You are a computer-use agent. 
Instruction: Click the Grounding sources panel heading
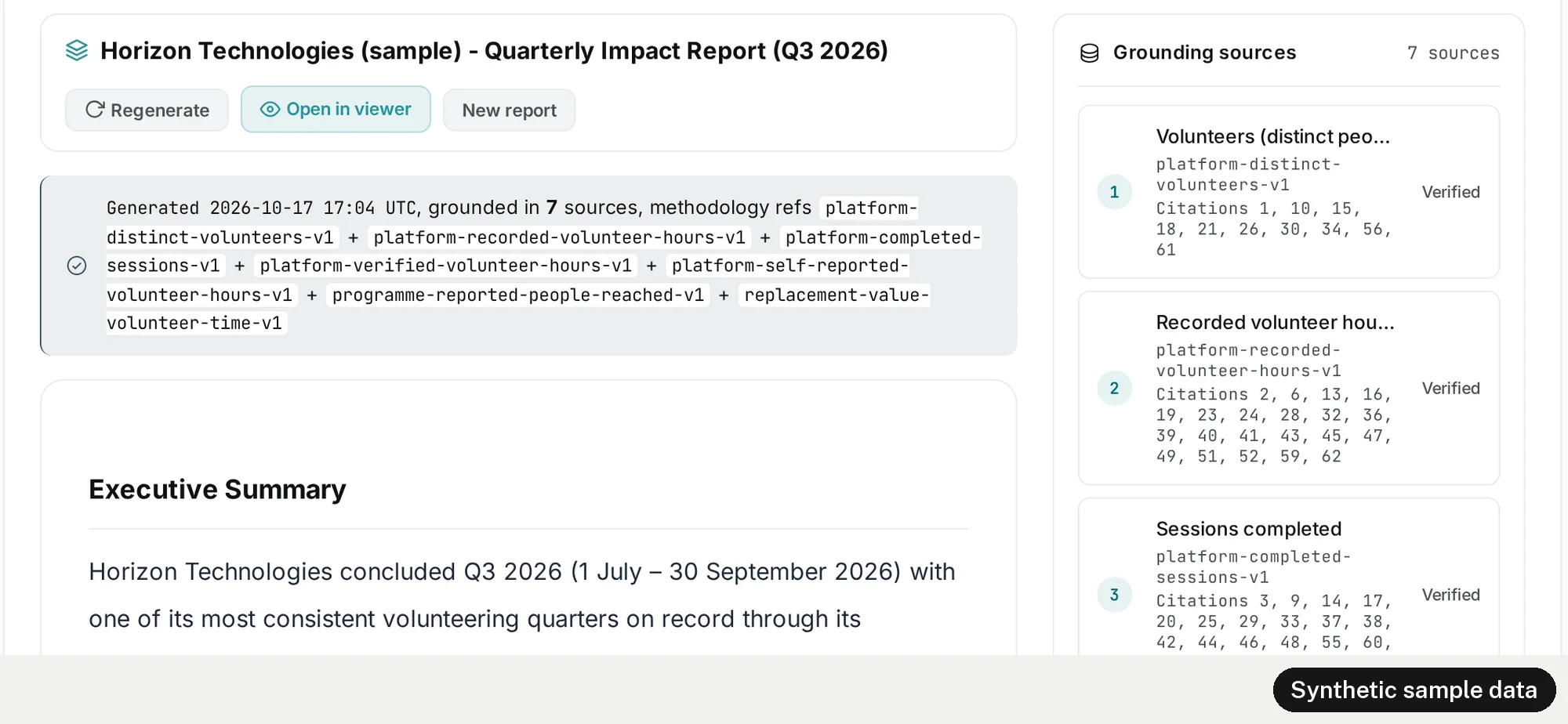pos(1204,53)
